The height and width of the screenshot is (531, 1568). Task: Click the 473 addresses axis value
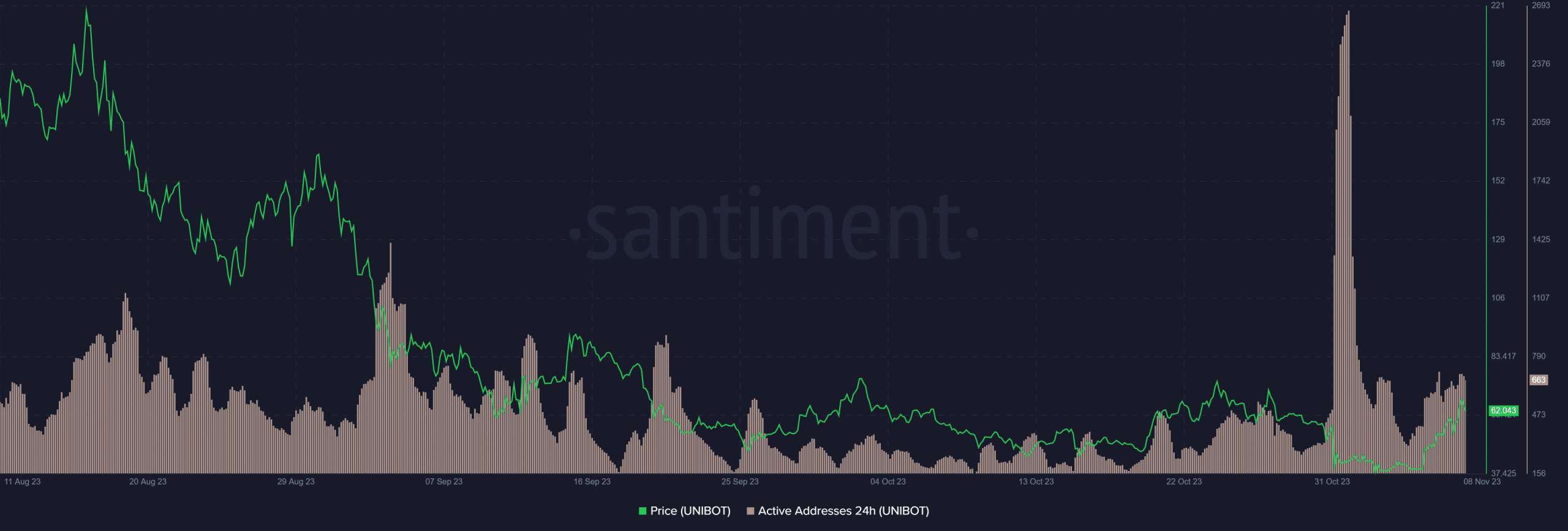click(1539, 415)
